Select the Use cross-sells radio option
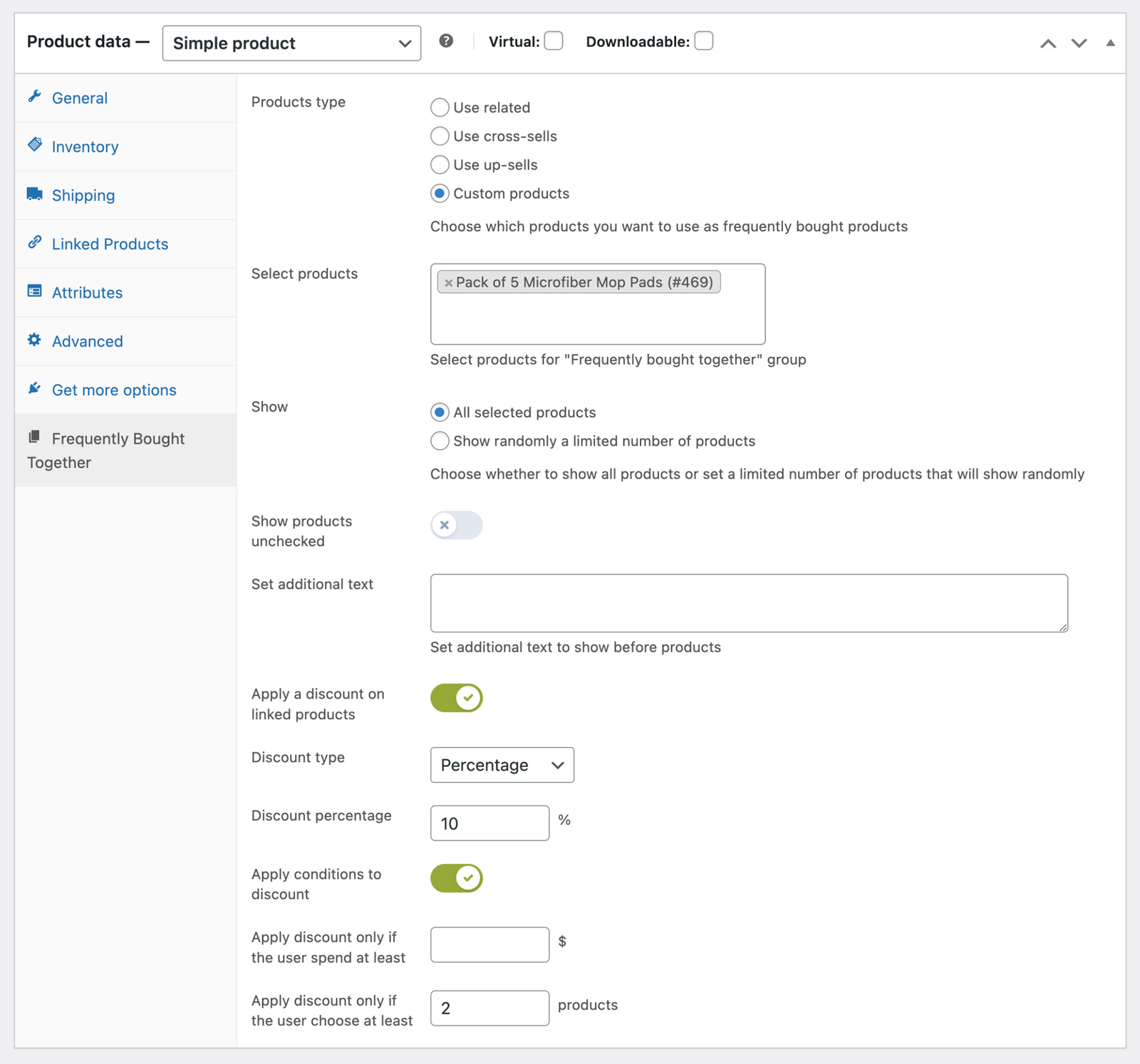 click(x=440, y=136)
